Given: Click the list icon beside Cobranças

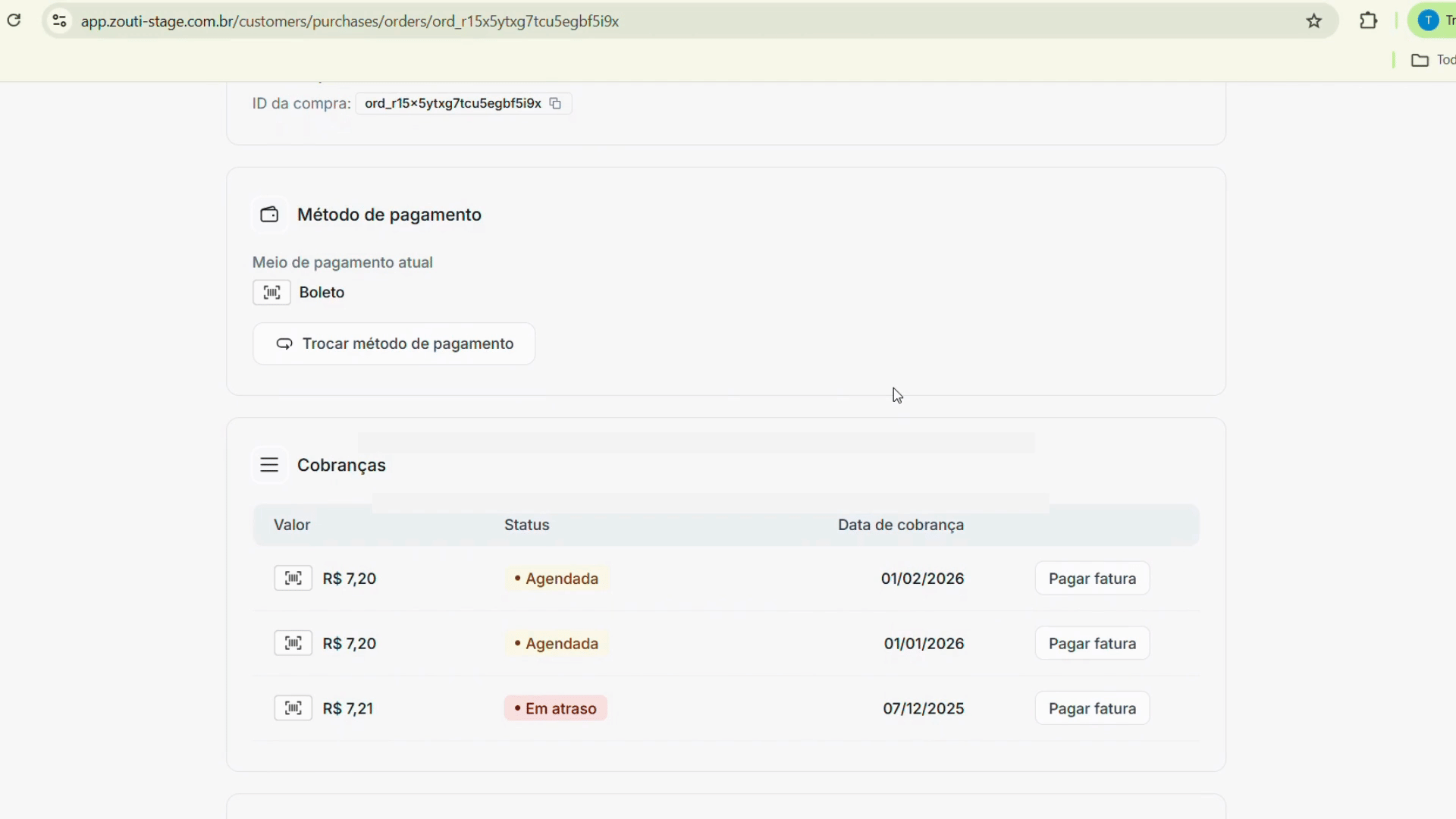Looking at the screenshot, I should (269, 465).
